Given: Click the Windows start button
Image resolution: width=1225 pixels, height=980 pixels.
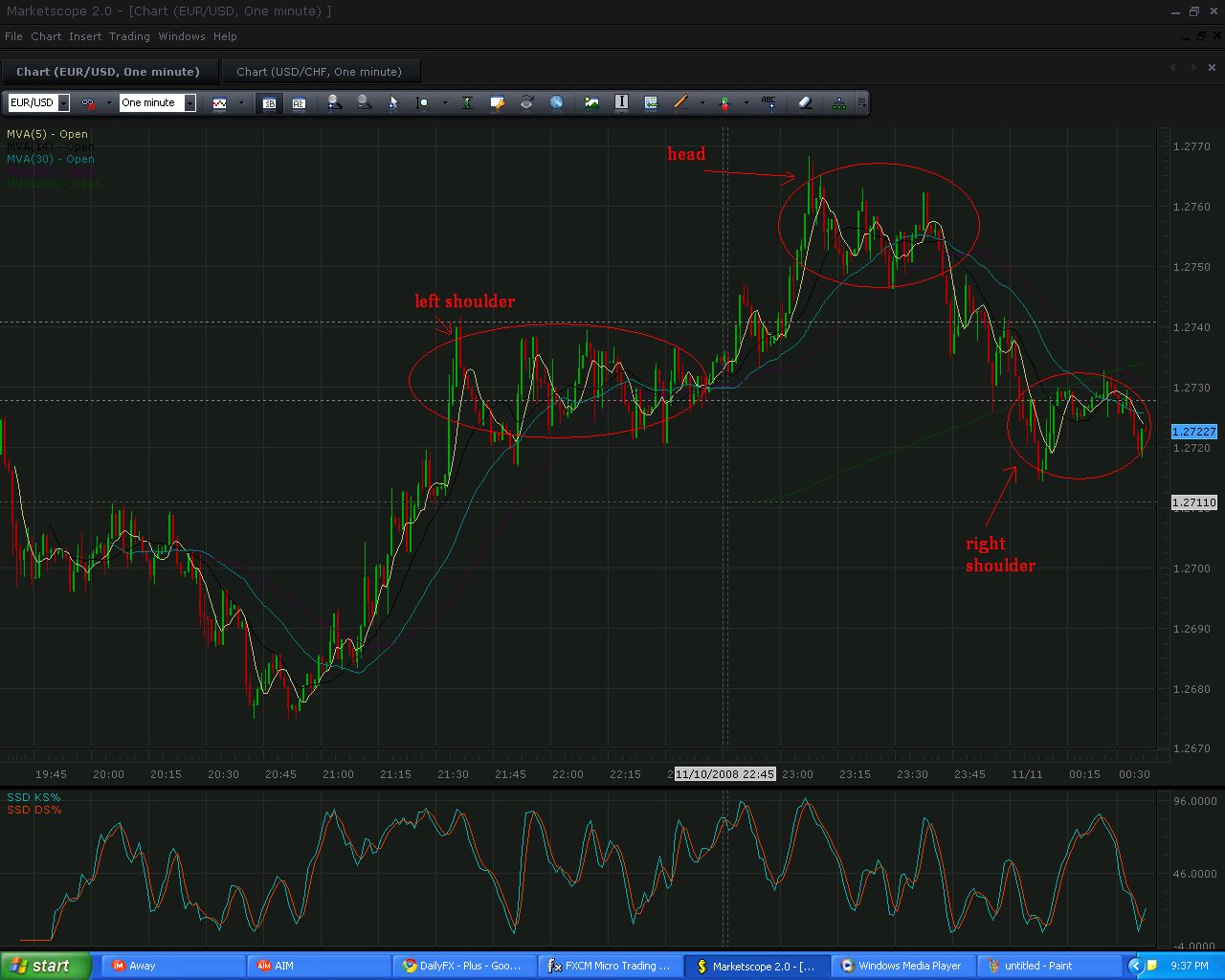Looking at the screenshot, I should (46, 966).
